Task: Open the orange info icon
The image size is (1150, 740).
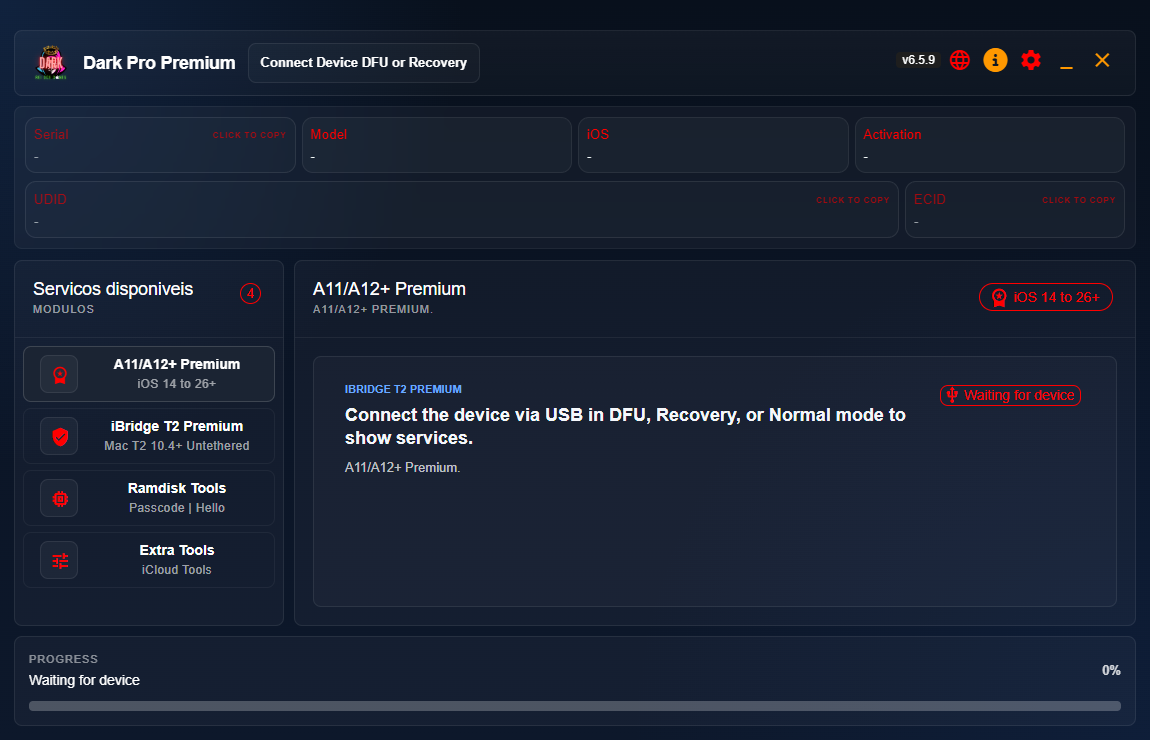Action: click(x=995, y=60)
